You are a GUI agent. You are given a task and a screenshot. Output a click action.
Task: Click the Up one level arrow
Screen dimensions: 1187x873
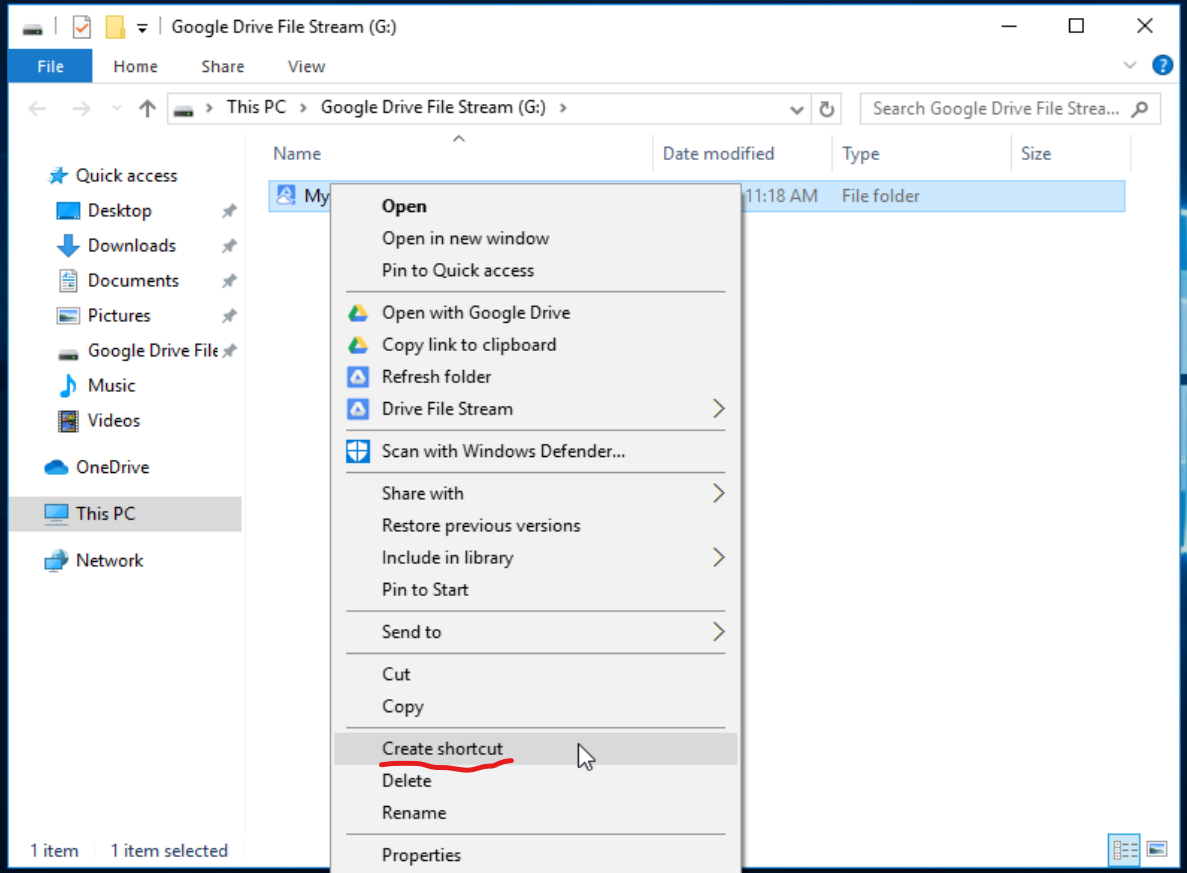pos(148,108)
